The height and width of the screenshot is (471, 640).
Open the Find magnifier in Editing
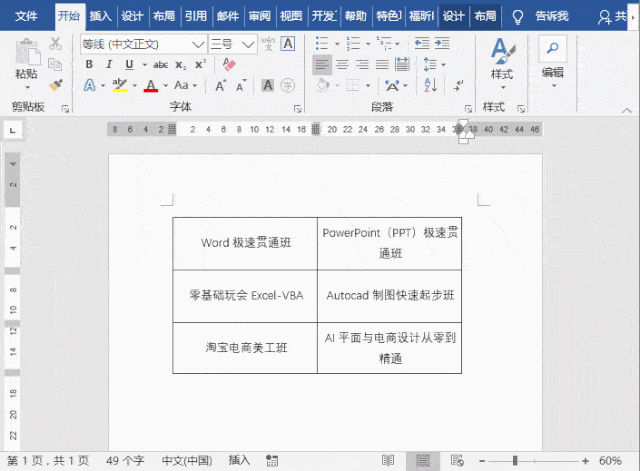tap(552, 48)
